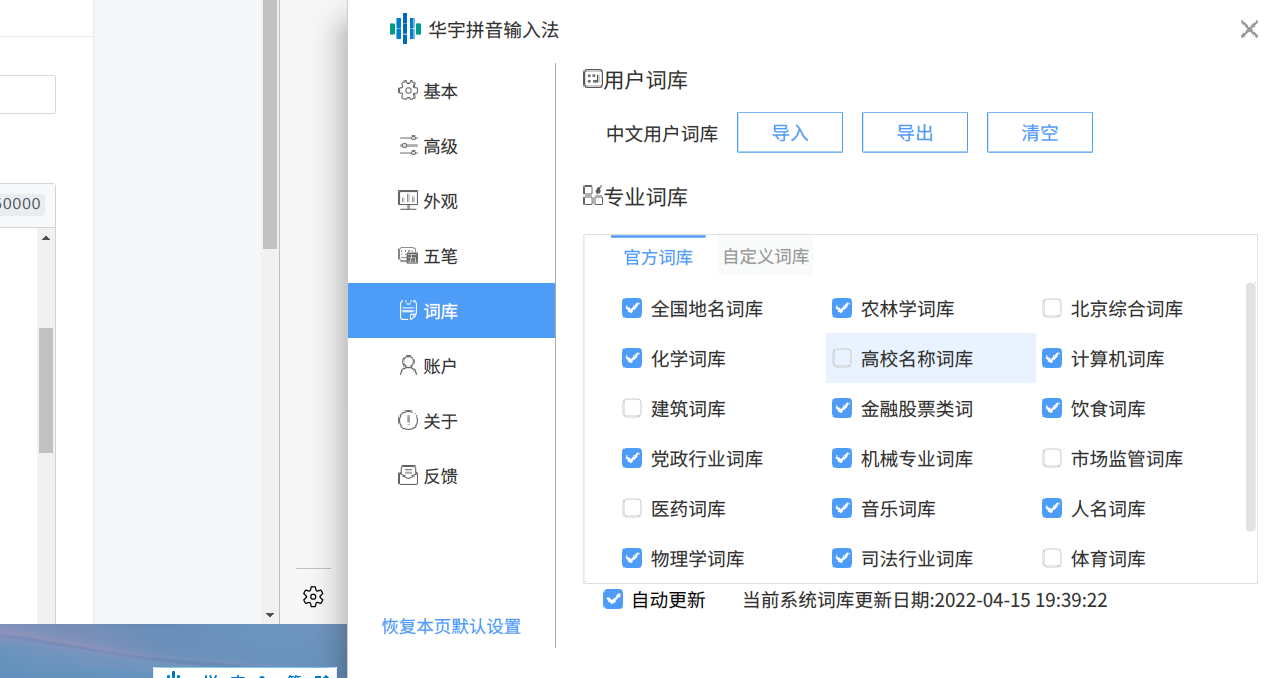The width and height of the screenshot is (1275, 678).
Task: Close the 华宇拼音输入法 settings window
Action: pos(1249,29)
